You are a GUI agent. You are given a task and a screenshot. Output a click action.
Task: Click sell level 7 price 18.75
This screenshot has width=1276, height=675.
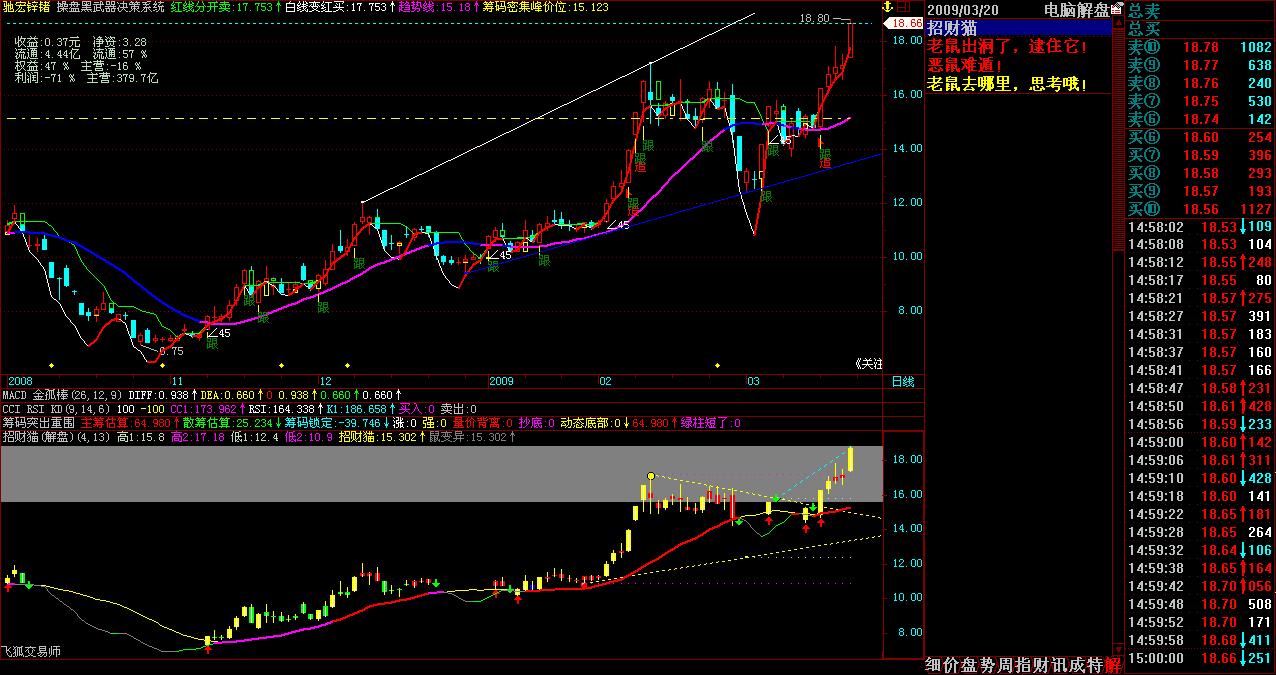click(1201, 101)
